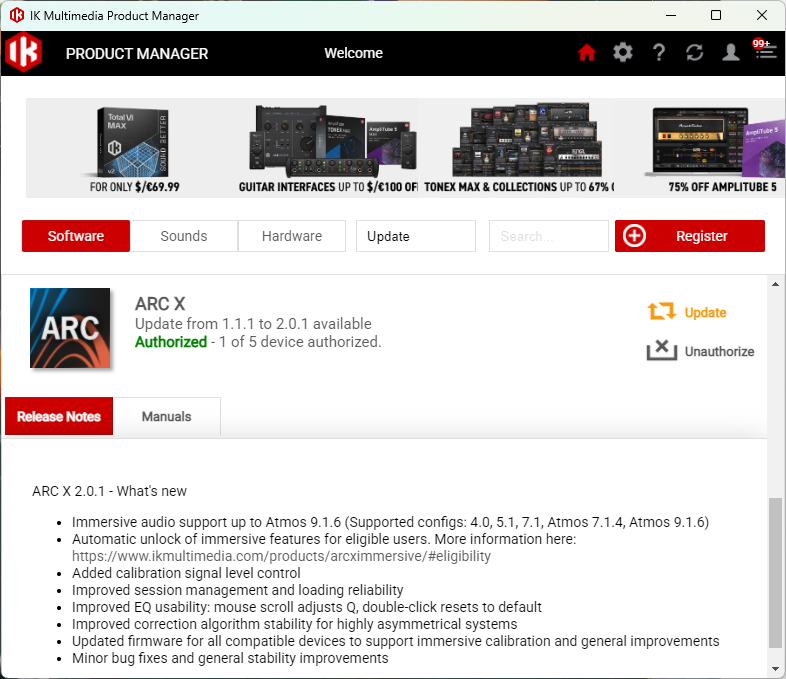Click the plus circle icon on Register
786x679 pixels.
634,236
